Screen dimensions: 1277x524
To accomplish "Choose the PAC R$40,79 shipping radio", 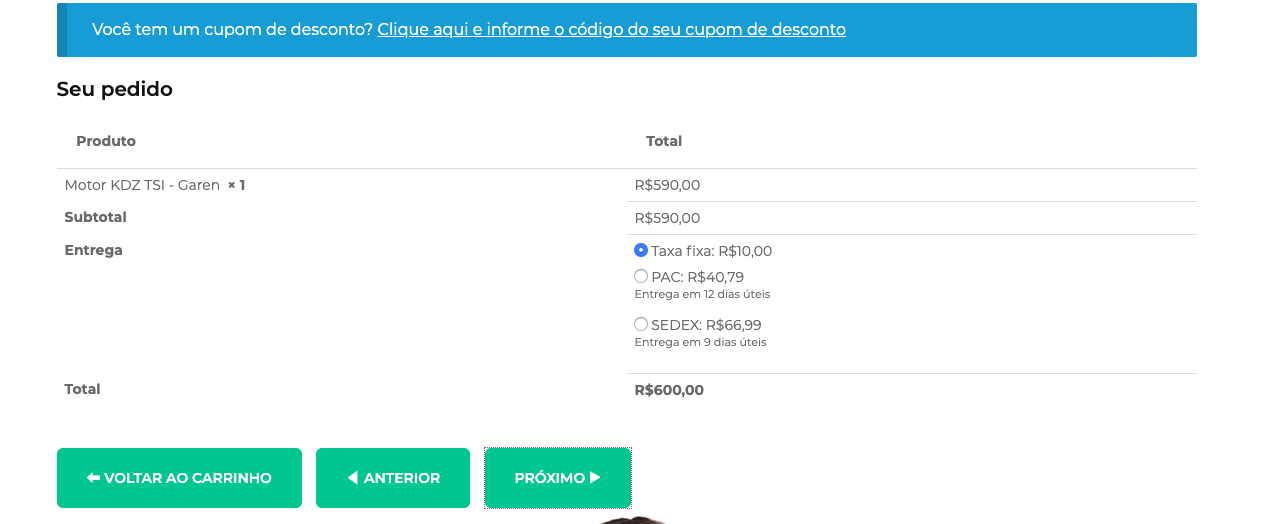I will [641, 276].
